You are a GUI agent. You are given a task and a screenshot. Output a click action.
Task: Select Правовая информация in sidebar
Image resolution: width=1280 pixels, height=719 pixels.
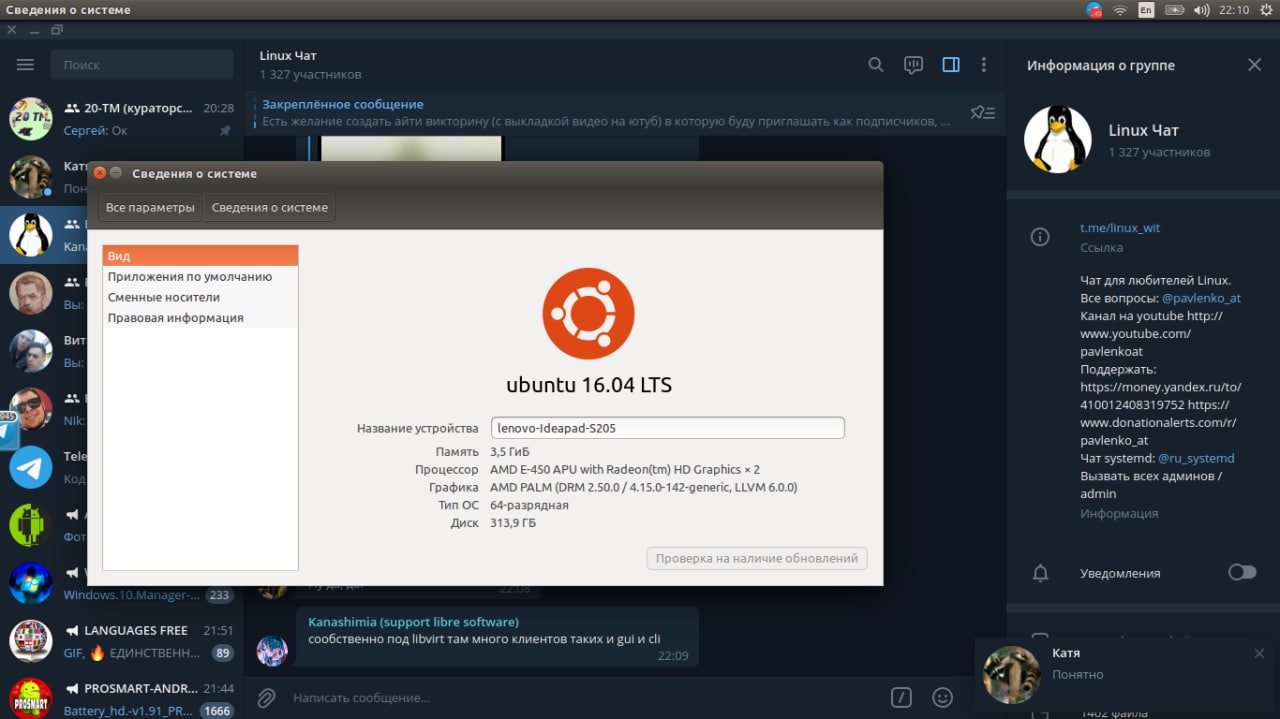click(200, 318)
